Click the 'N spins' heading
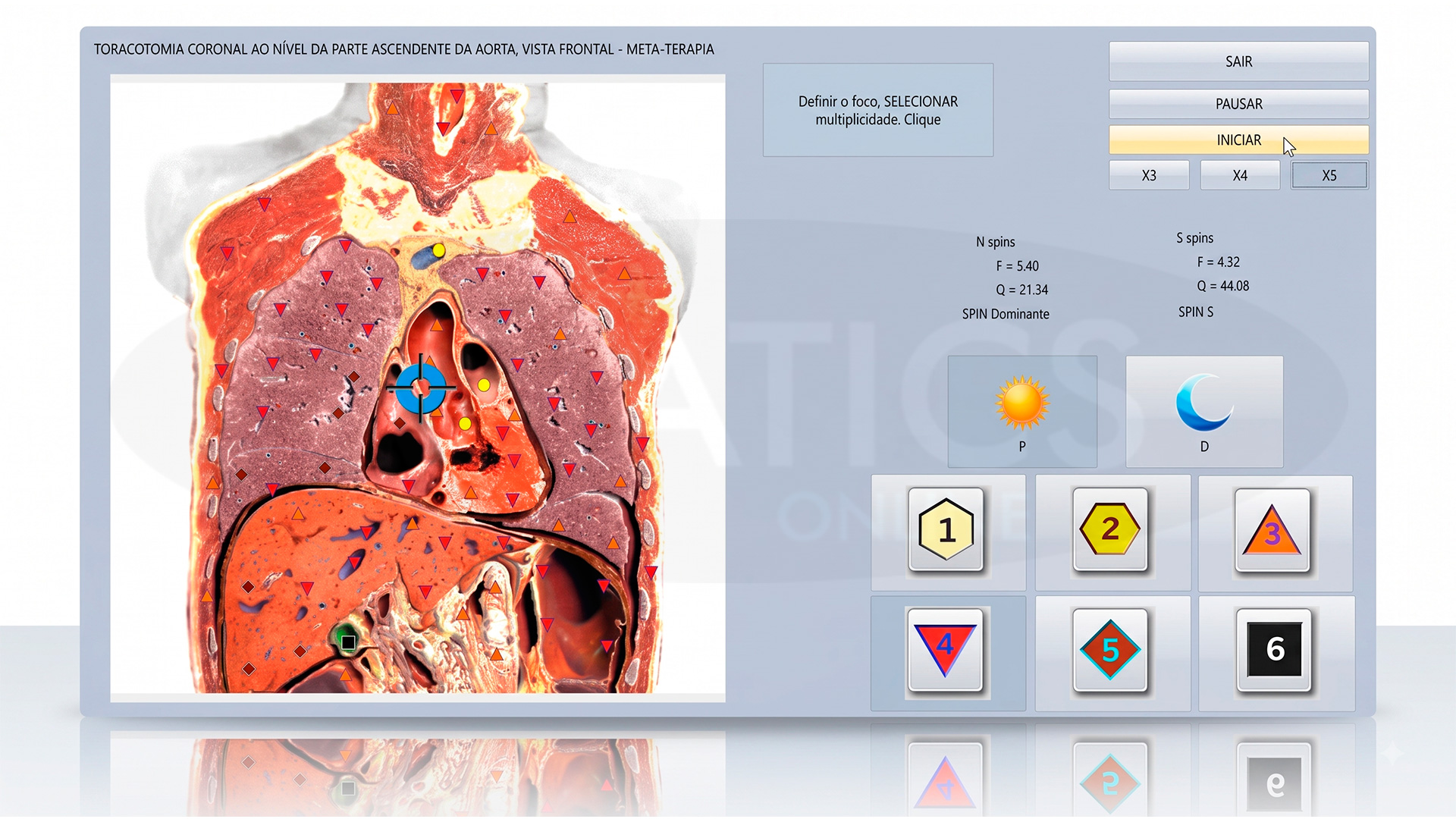This screenshot has height=819, width=1456. pos(995,242)
